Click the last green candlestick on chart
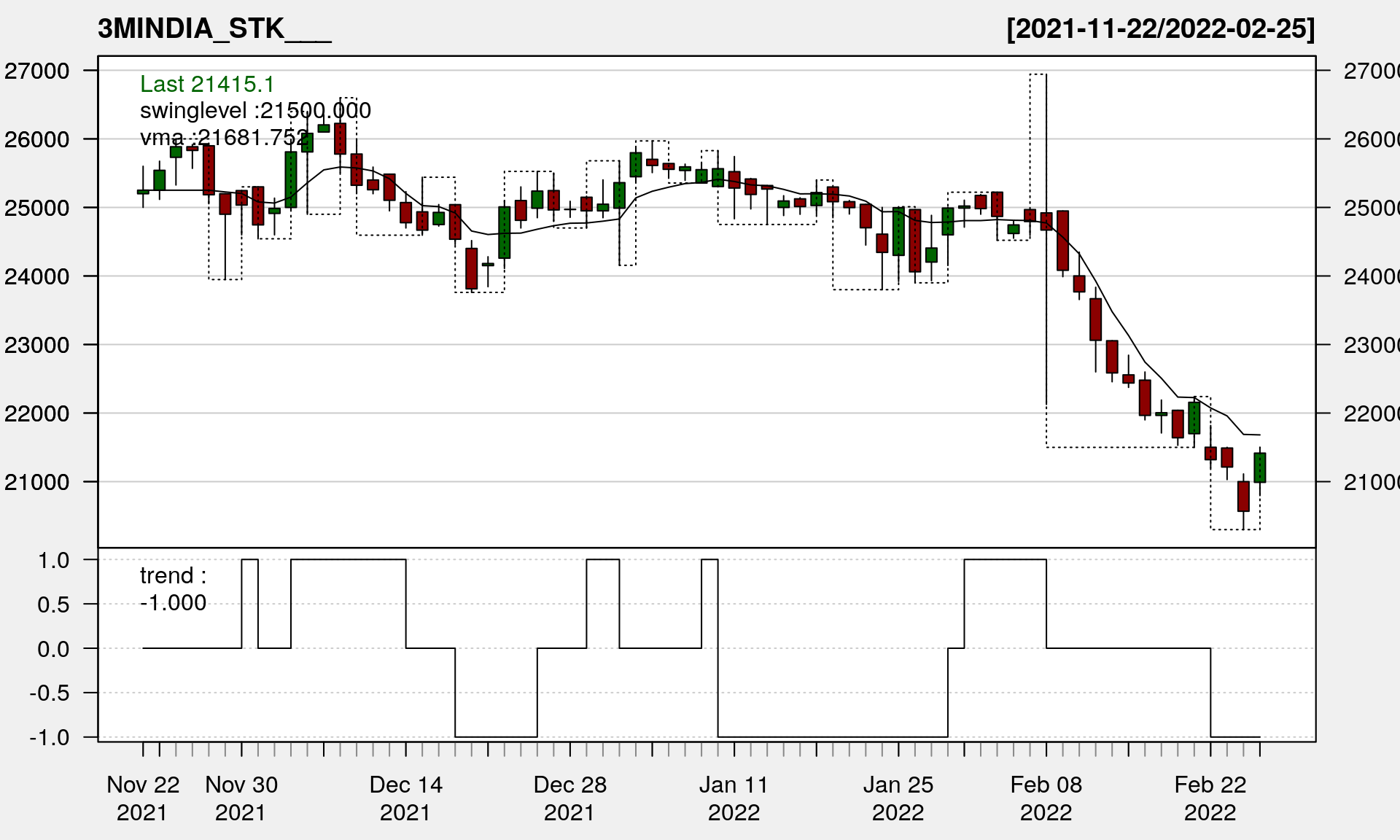 (x=1259, y=467)
